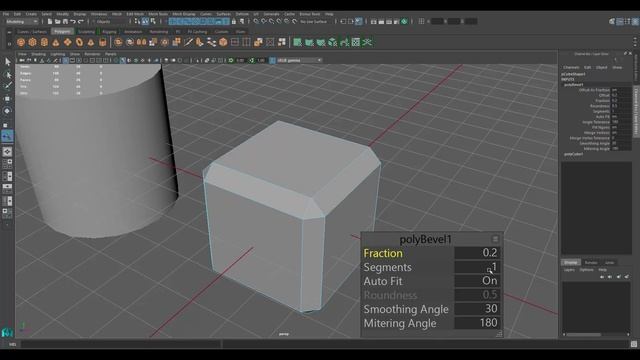Click the Open Scene folder icon
Image resolution: width=640 pixels, height=360 pixels.
coord(58,21)
